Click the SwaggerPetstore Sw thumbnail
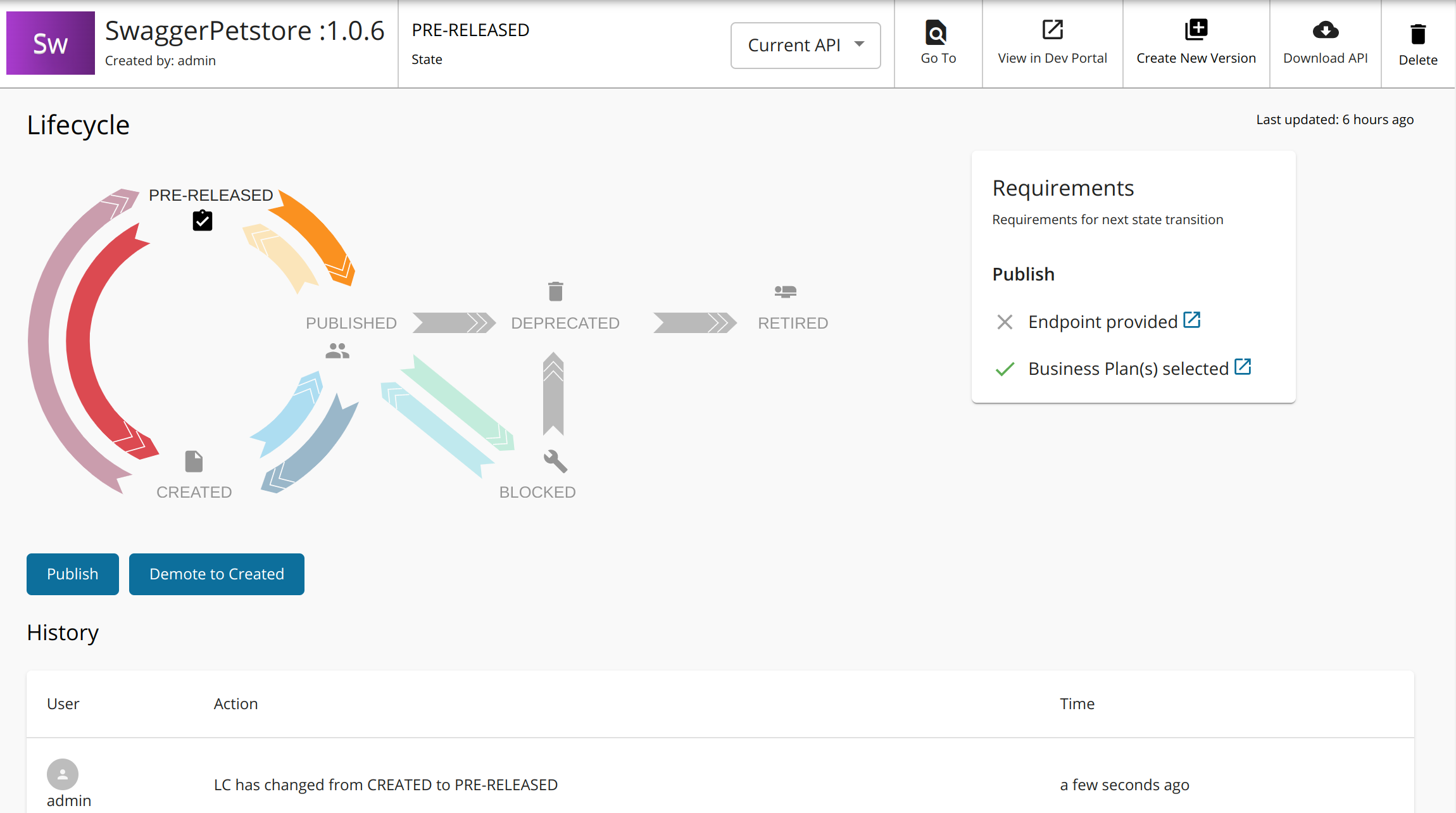 (x=50, y=42)
